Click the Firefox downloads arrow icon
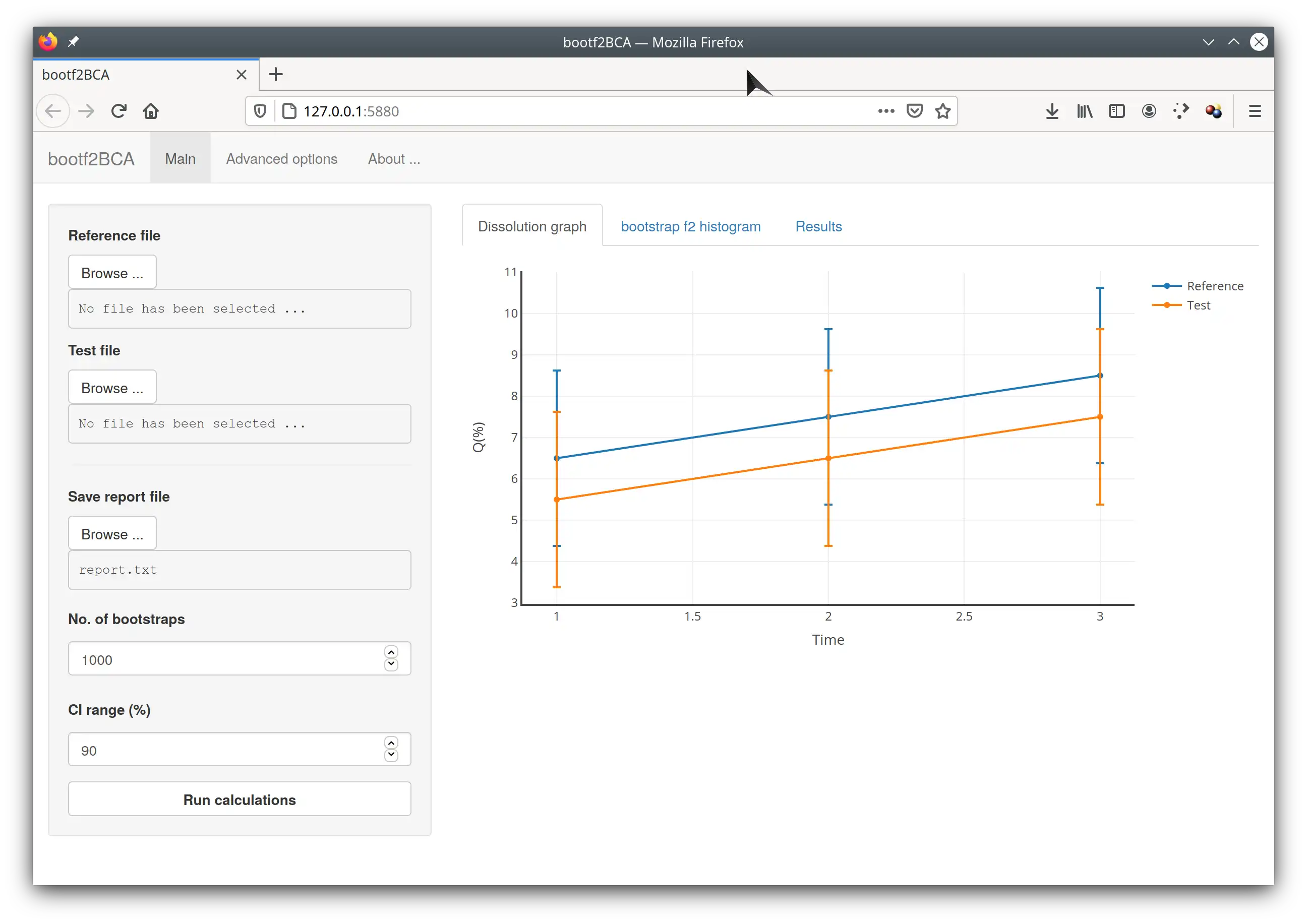 [x=1054, y=111]
